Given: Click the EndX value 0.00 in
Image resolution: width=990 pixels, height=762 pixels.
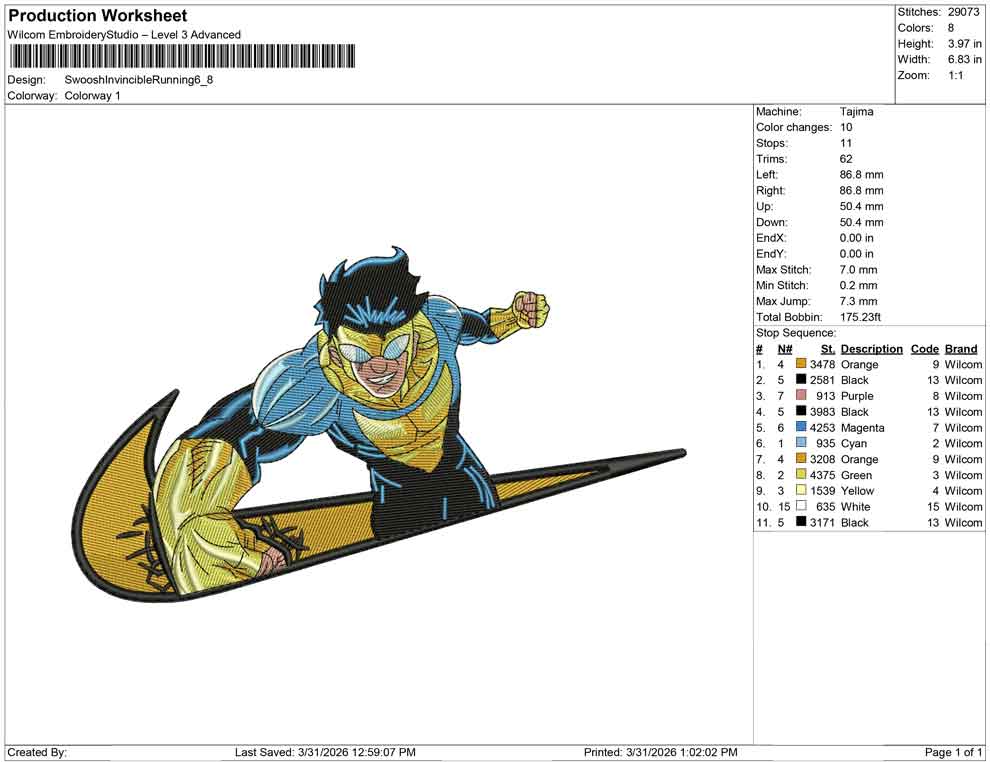Looking at the screenshot, I should 857,238.
